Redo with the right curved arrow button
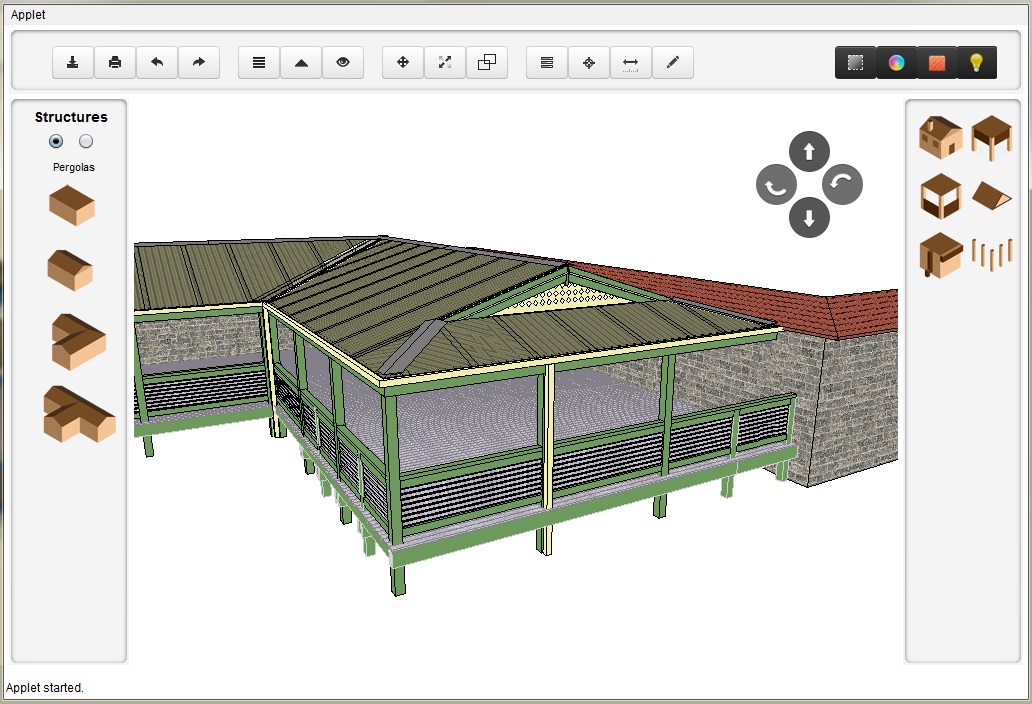 pyautogui.click(x=199, y=62)
